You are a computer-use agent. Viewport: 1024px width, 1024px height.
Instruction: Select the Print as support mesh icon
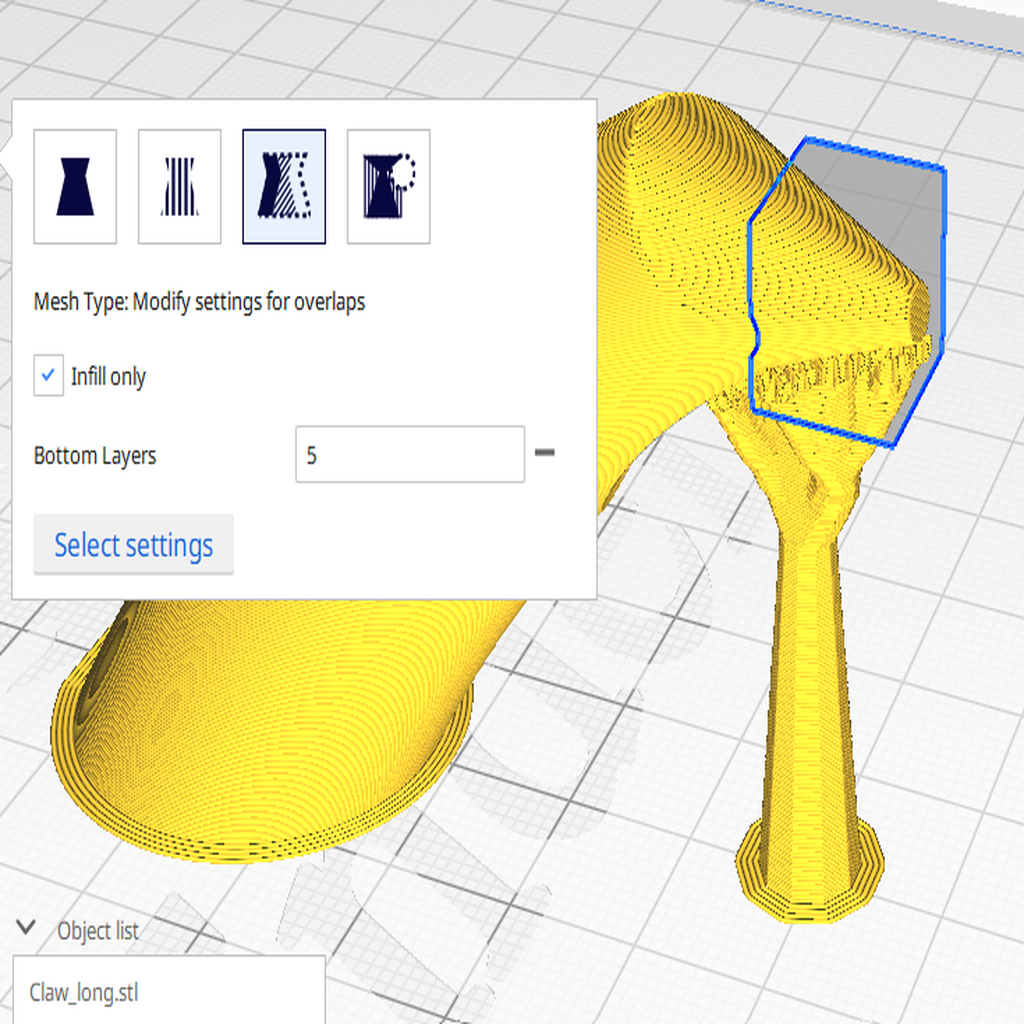pos(180,186)
